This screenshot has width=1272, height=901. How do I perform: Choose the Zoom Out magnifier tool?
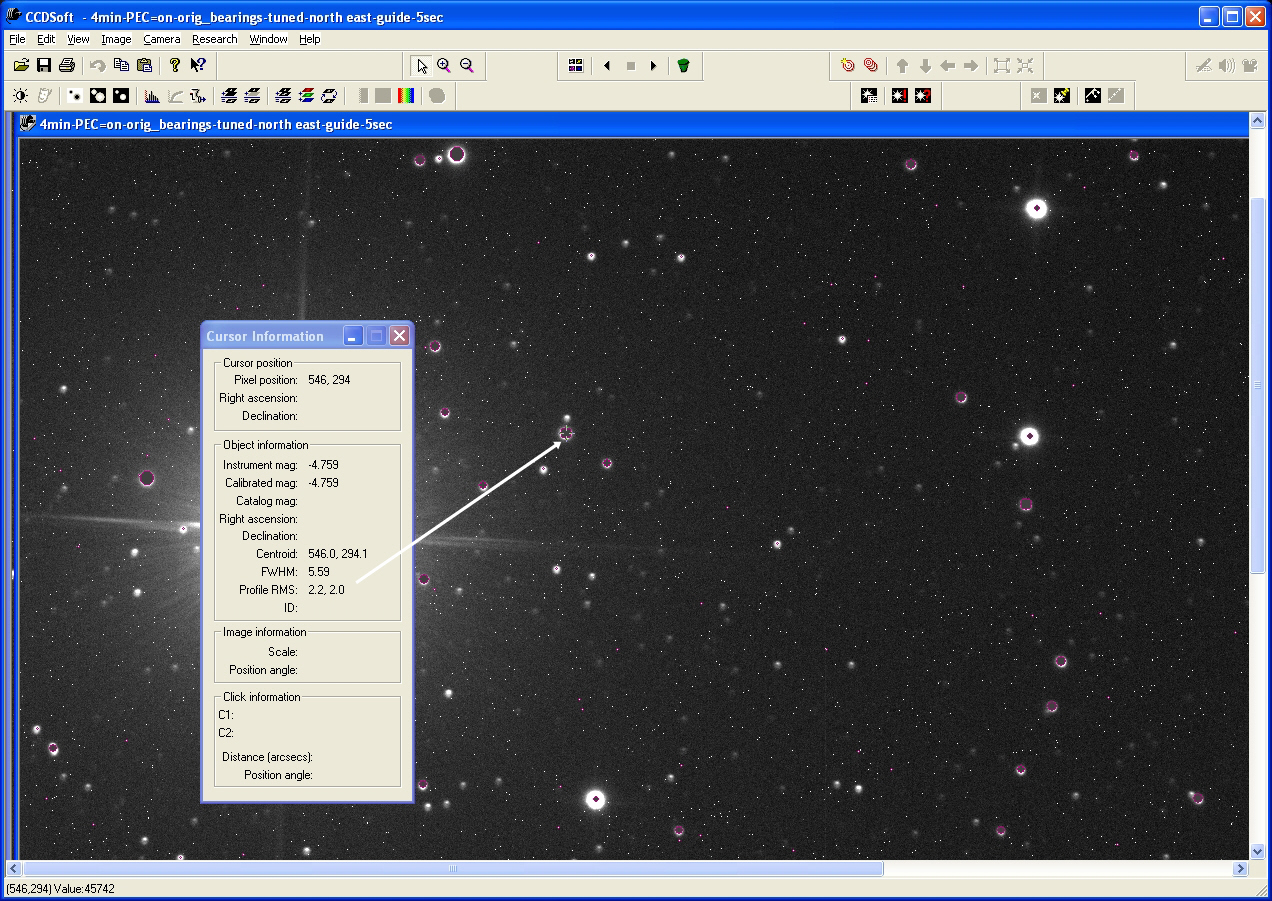pos(467,66)
